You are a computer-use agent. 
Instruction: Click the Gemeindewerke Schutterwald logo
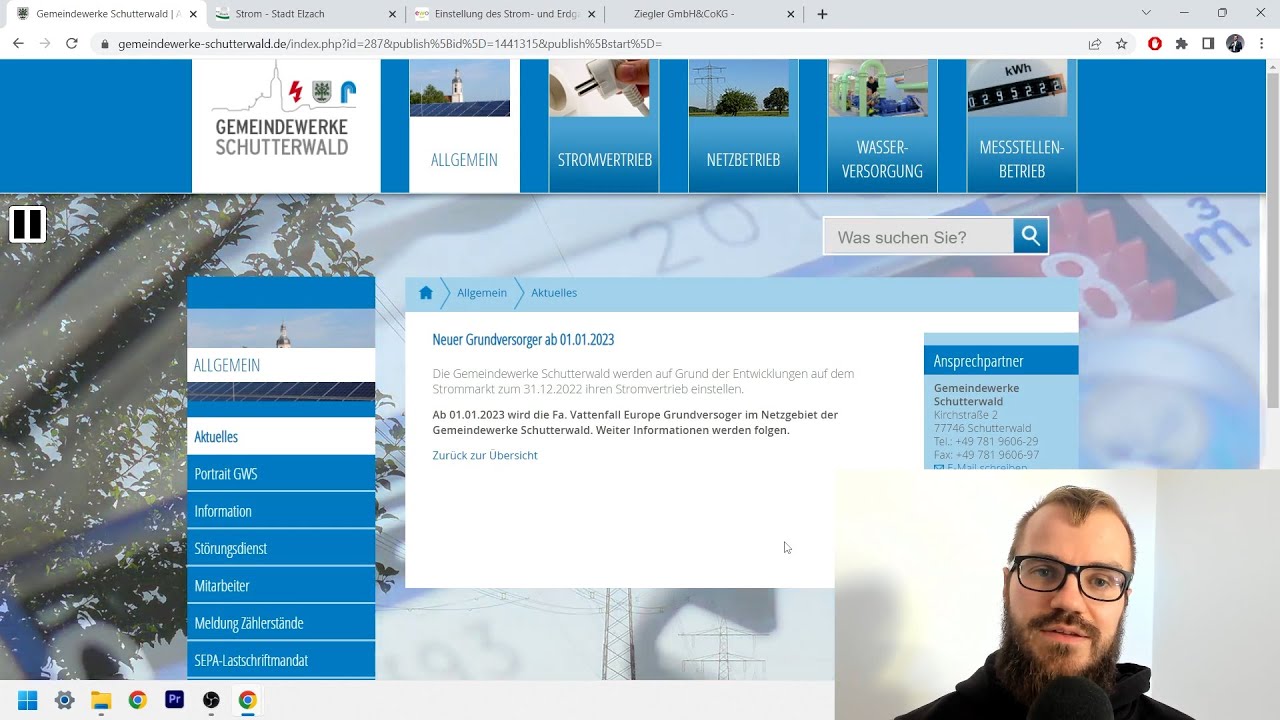click(286, 110)
